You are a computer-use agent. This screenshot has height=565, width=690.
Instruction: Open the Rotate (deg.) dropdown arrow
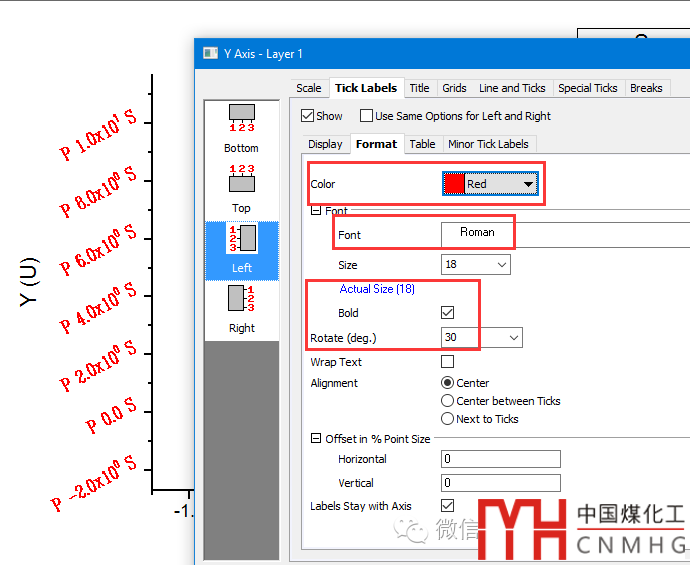tap(513, 338)
